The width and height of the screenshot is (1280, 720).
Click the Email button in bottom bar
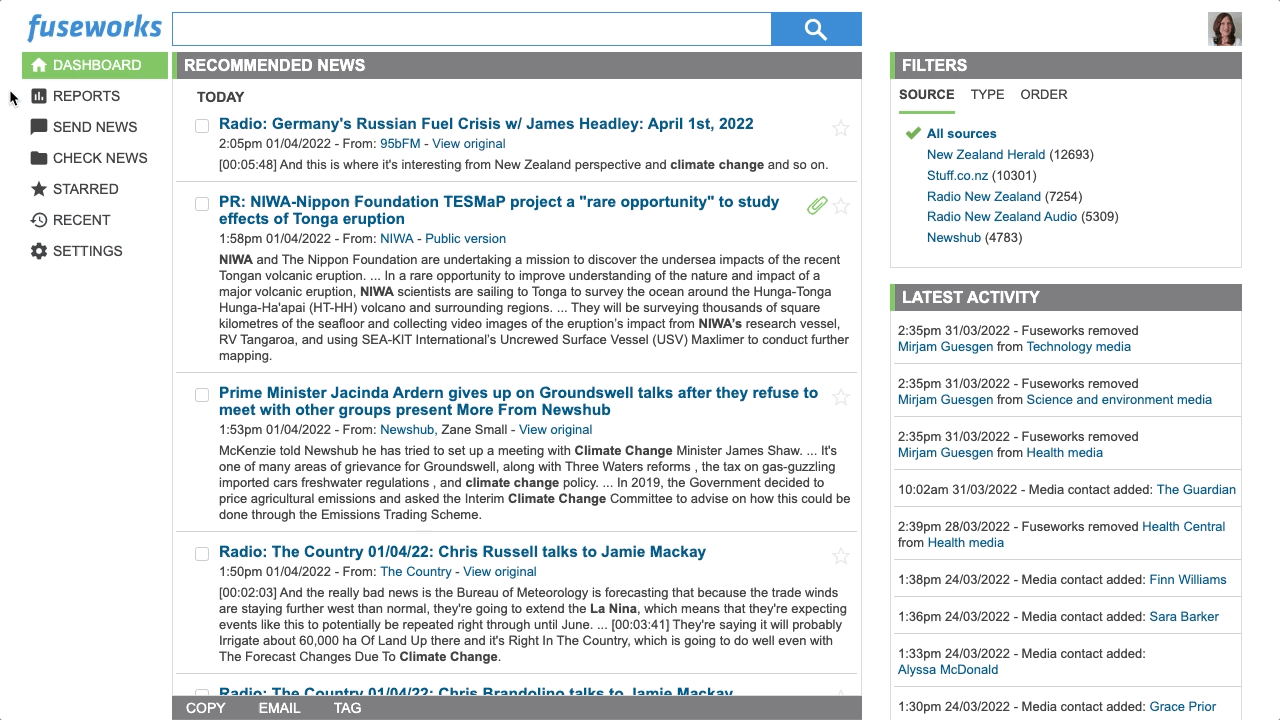point(279,708)
